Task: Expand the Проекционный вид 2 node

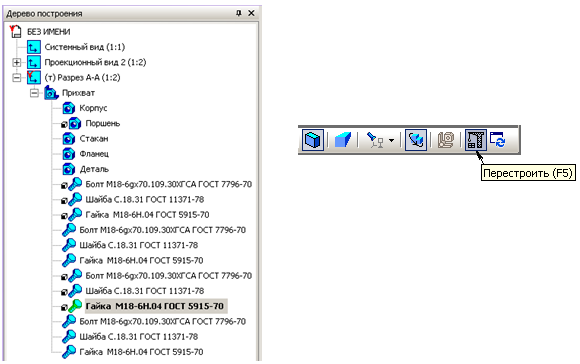Action: [16, 62]
